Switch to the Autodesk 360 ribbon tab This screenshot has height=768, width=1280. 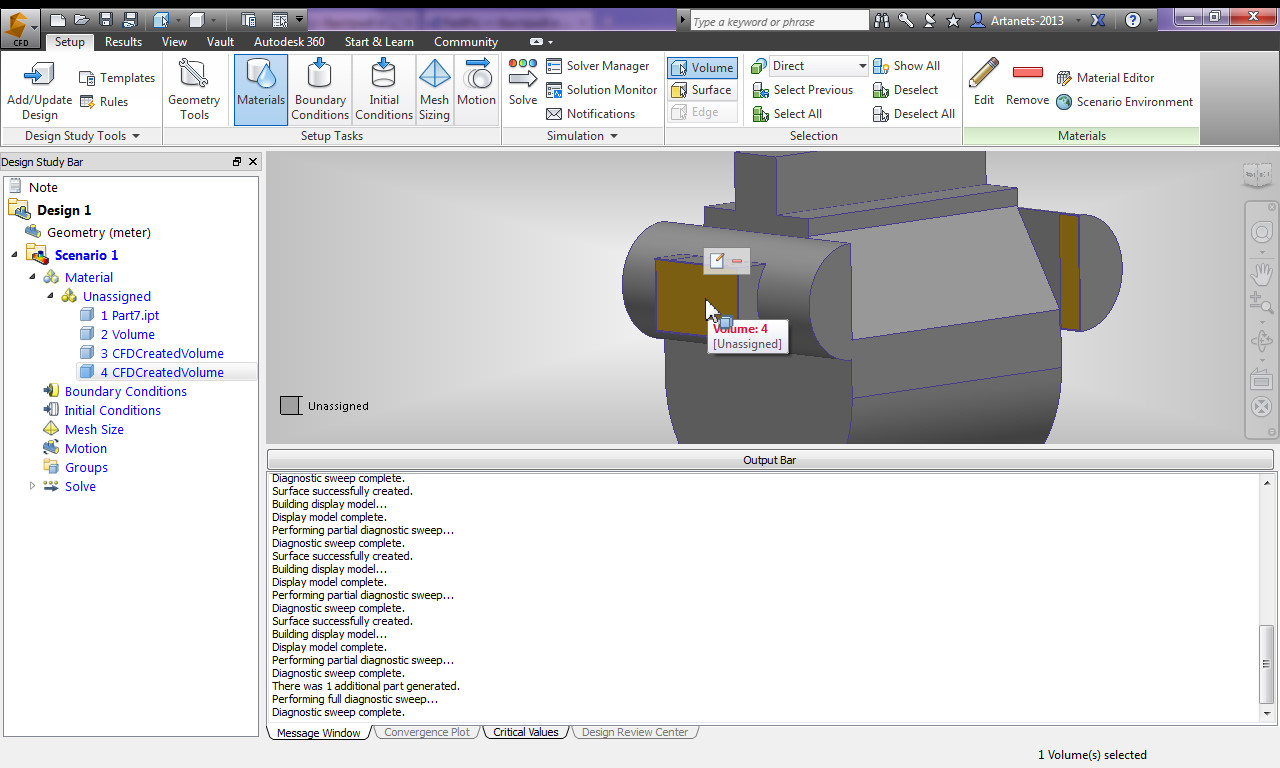[x=289, y=42]
